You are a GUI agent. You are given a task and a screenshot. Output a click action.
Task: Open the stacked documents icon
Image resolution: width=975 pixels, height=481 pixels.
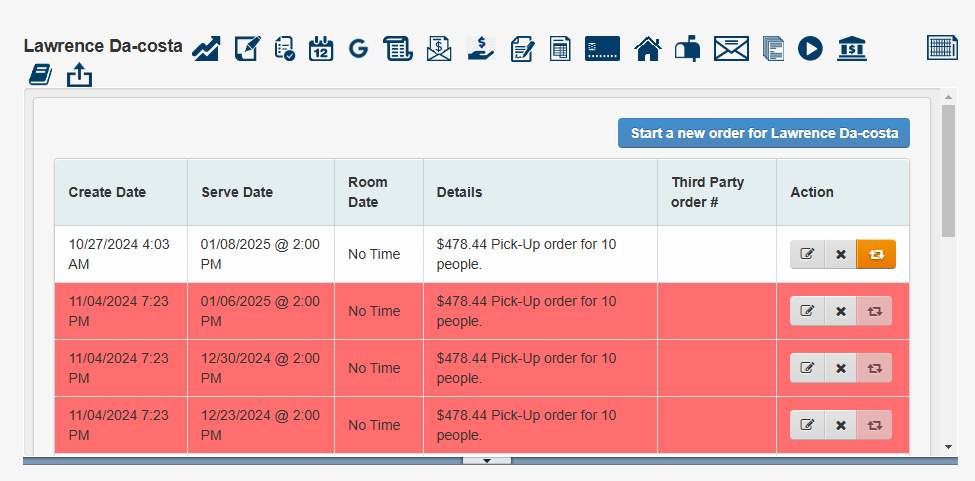(773, 48)
